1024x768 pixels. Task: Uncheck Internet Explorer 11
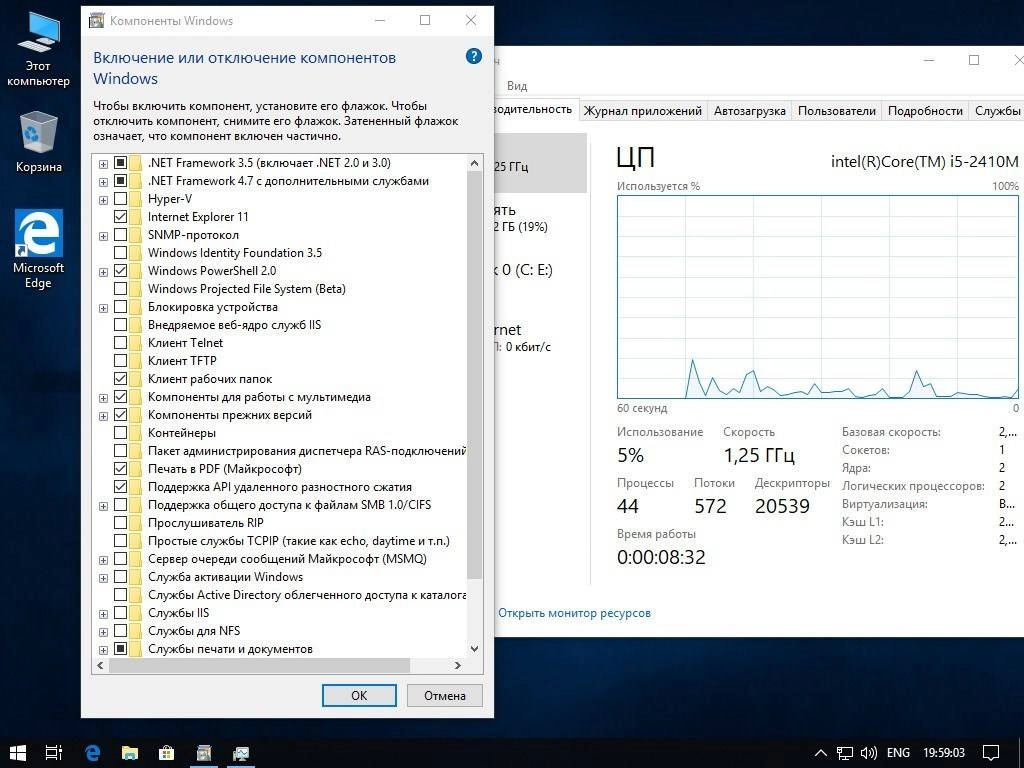[120, 216]
